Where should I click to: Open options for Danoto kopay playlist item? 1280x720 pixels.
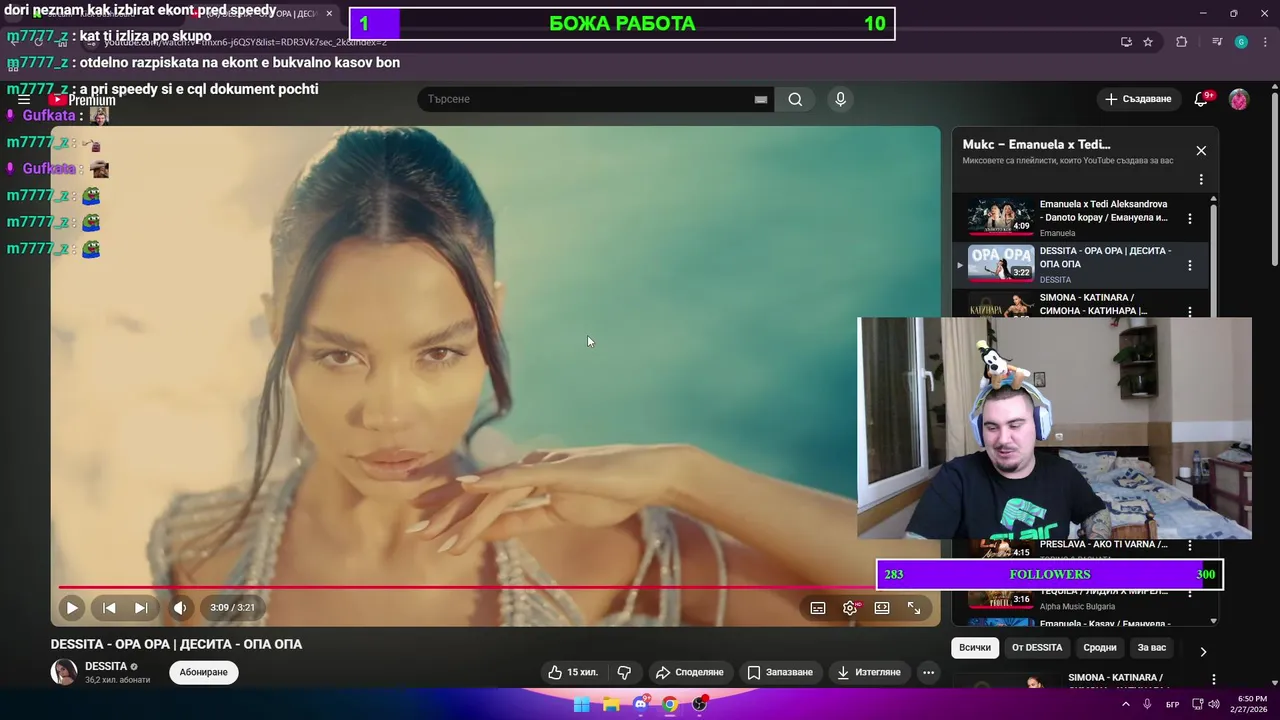click(1190, 218)
